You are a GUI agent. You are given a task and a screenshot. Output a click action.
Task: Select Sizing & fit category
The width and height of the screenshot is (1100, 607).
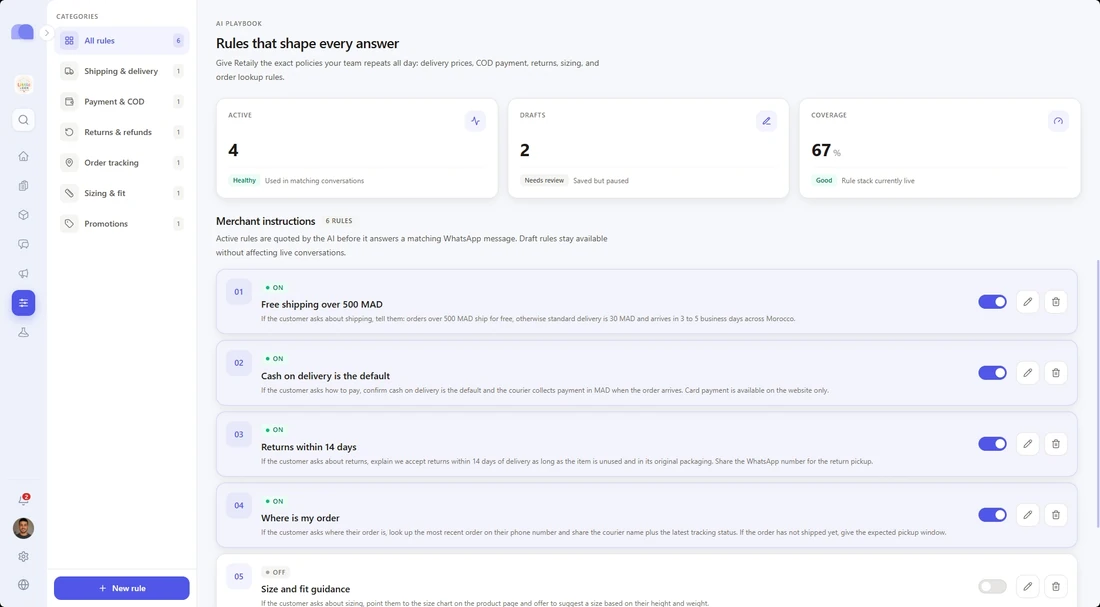122,193
